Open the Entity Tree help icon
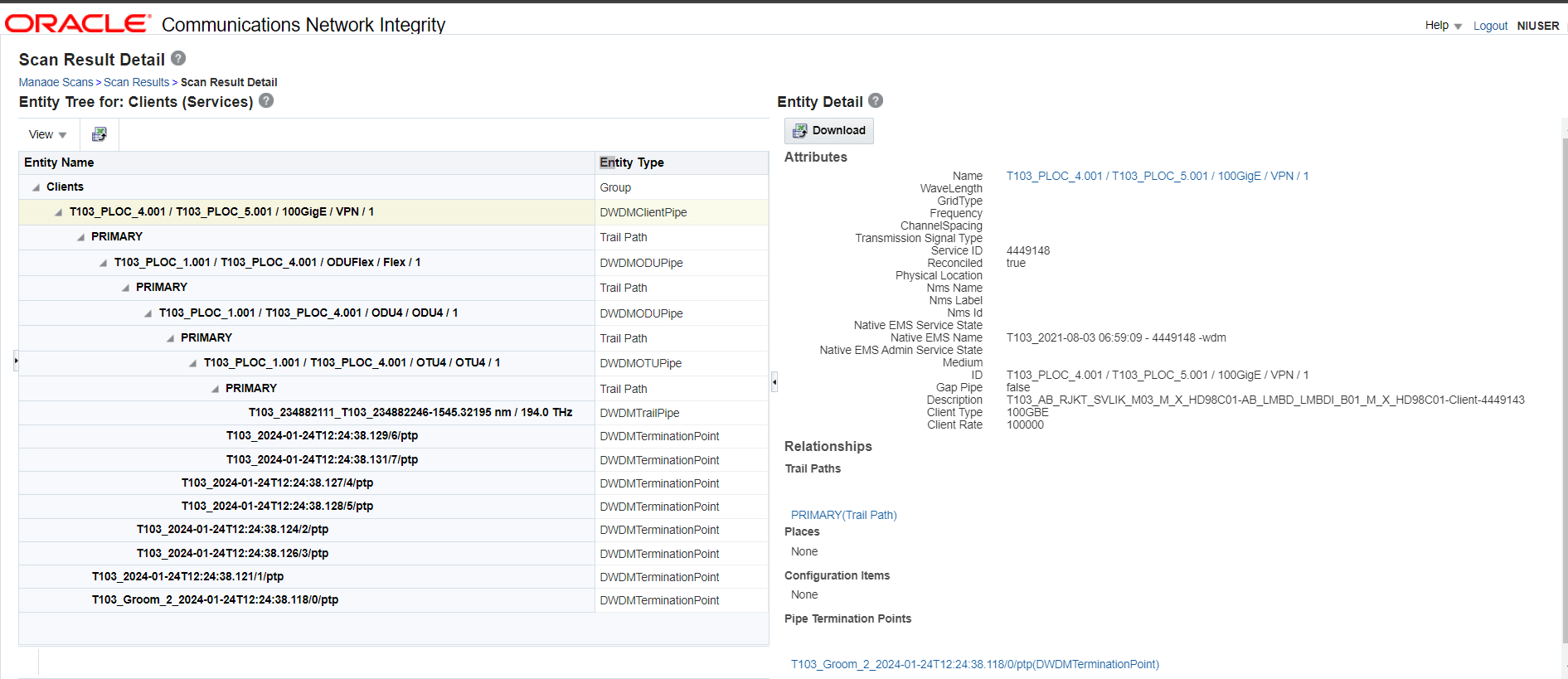The height and width of the screenshot is (679, 1568). point(266,100)
